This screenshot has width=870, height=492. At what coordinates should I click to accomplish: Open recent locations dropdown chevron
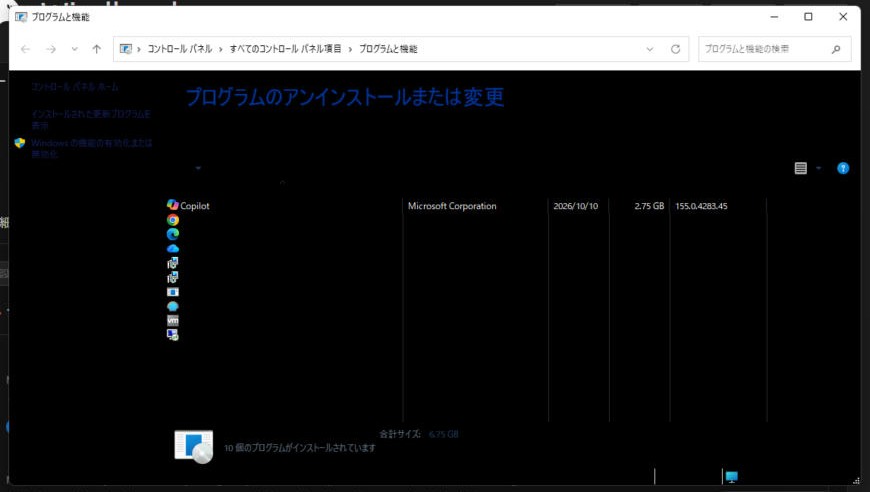click(x=74, y=49)
